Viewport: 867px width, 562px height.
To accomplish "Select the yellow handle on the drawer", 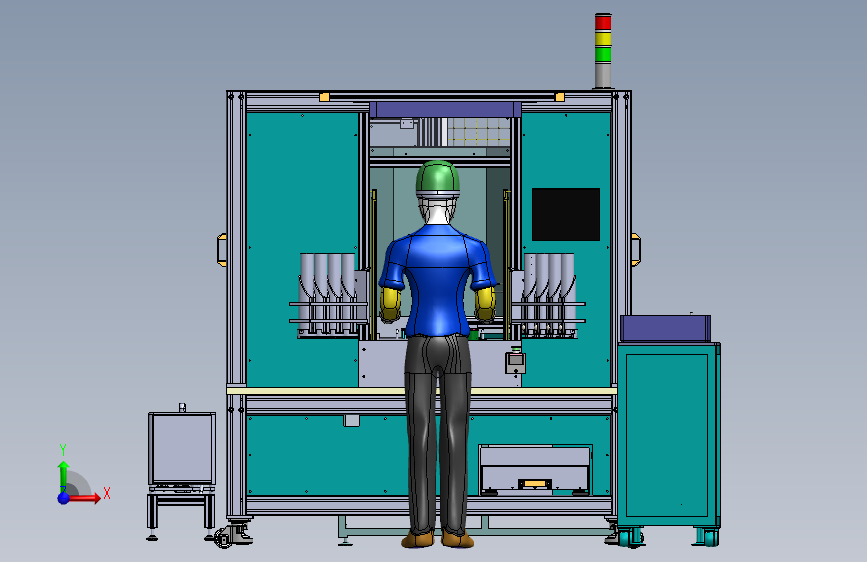I will coord(534,484).
